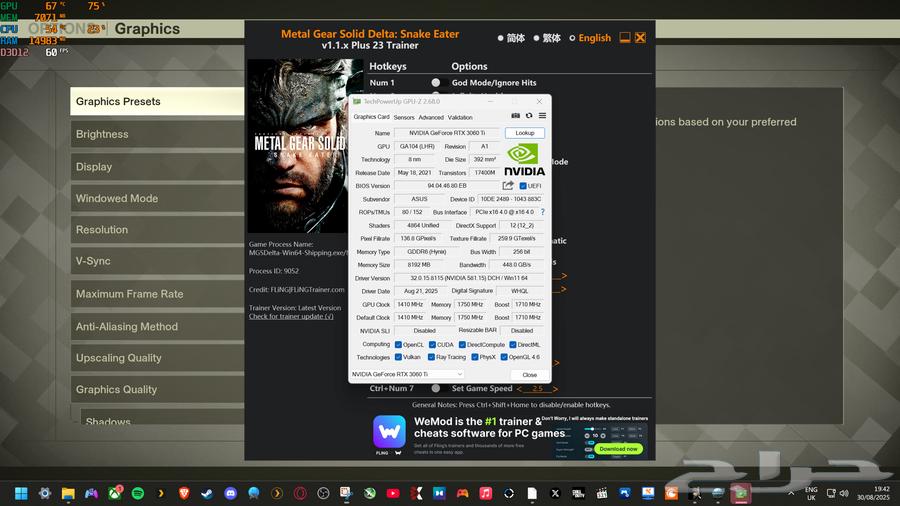The width and height of the screenshot is (900, 506).
Task: Click the Bus Interface question mark icon
Action: 543,212
